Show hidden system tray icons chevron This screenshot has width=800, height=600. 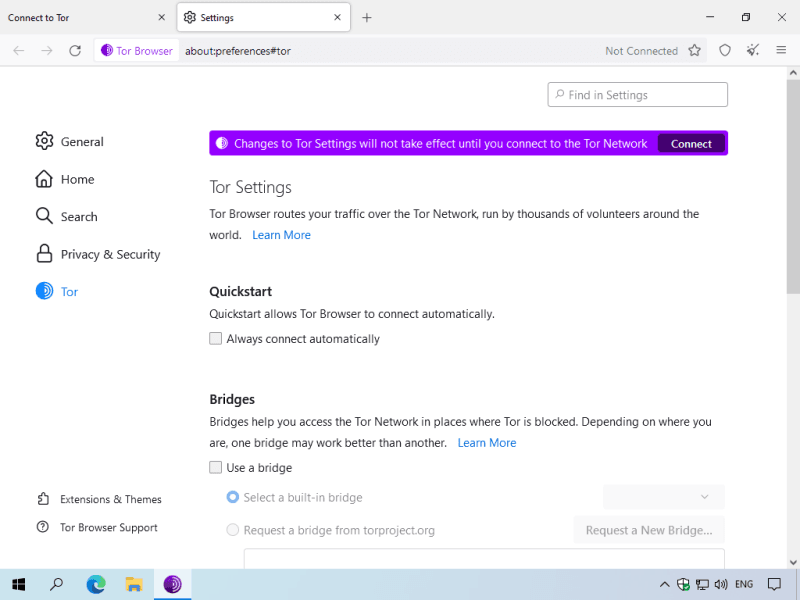(x=664, y=585)
